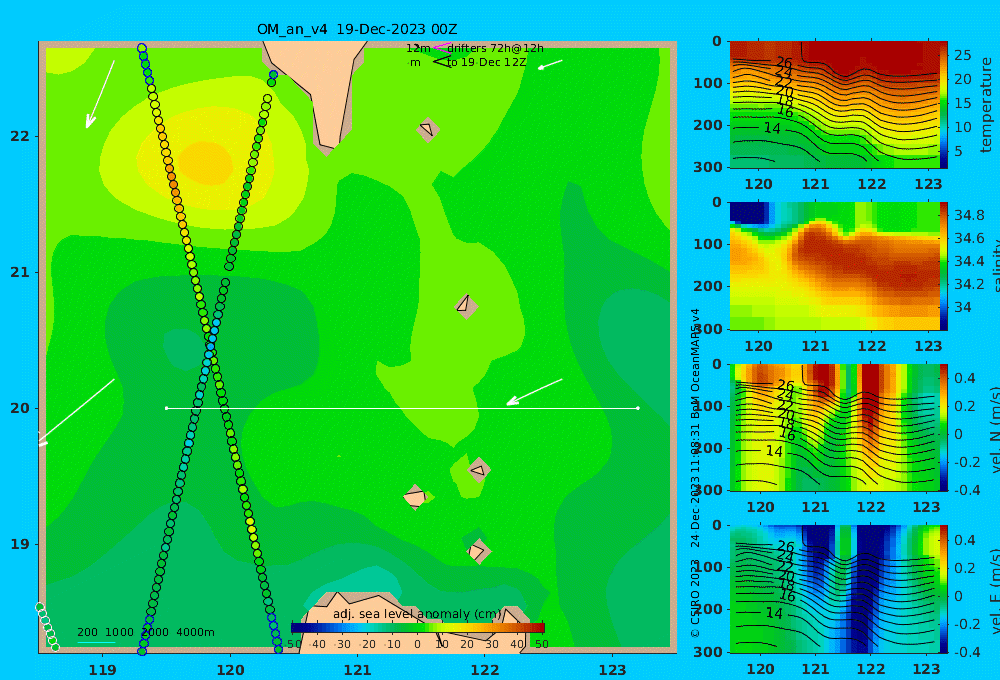
Task: Click the '34' tick on the salinity colorbar
Action: coord(962,307)
